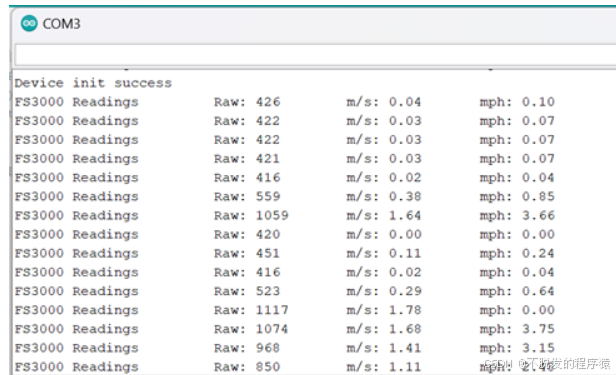Click the "m/s: 1.11" reading
Screen dimensions: 616x375
(383, 367)
